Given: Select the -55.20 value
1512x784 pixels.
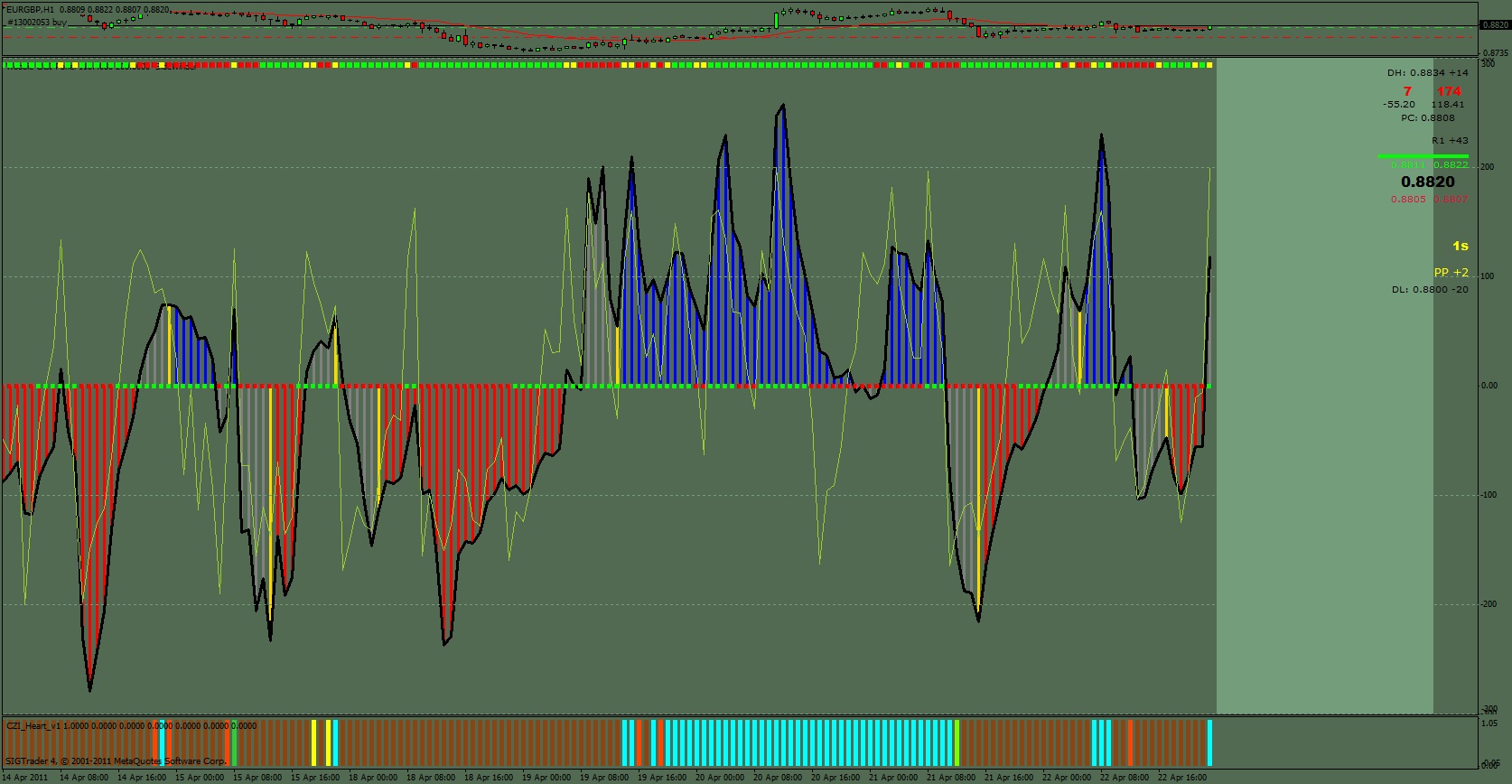Looking at the screenshot, I should pyautogui.click(x=1399, y=105).
